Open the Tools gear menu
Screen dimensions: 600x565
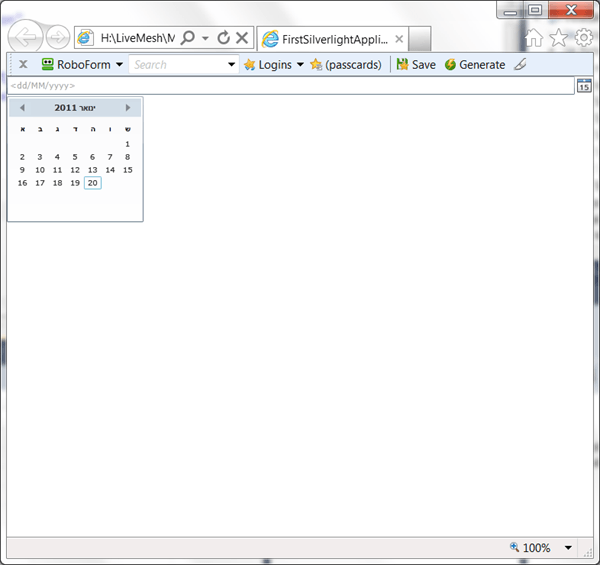pyautogui.click(x=584, y=37)
